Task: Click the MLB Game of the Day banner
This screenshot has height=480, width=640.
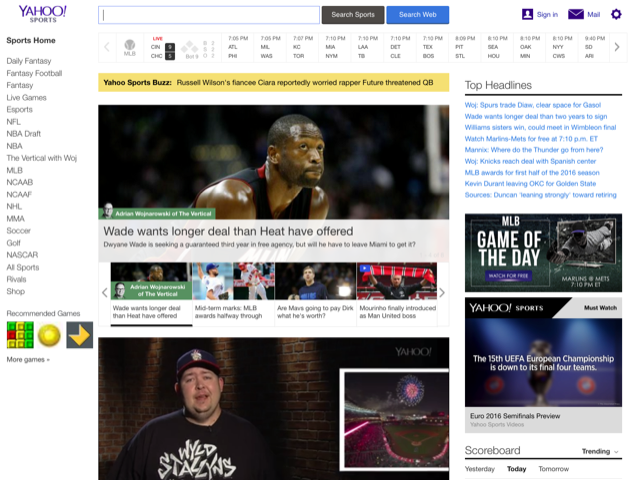Action: [543, 253]
